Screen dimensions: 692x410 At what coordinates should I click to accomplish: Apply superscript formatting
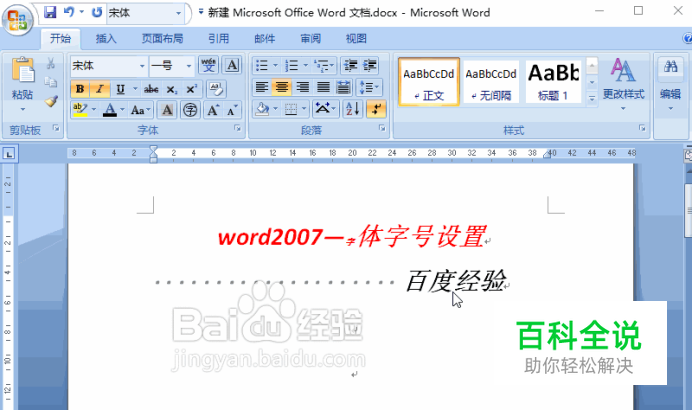click(x=191, y=89)
